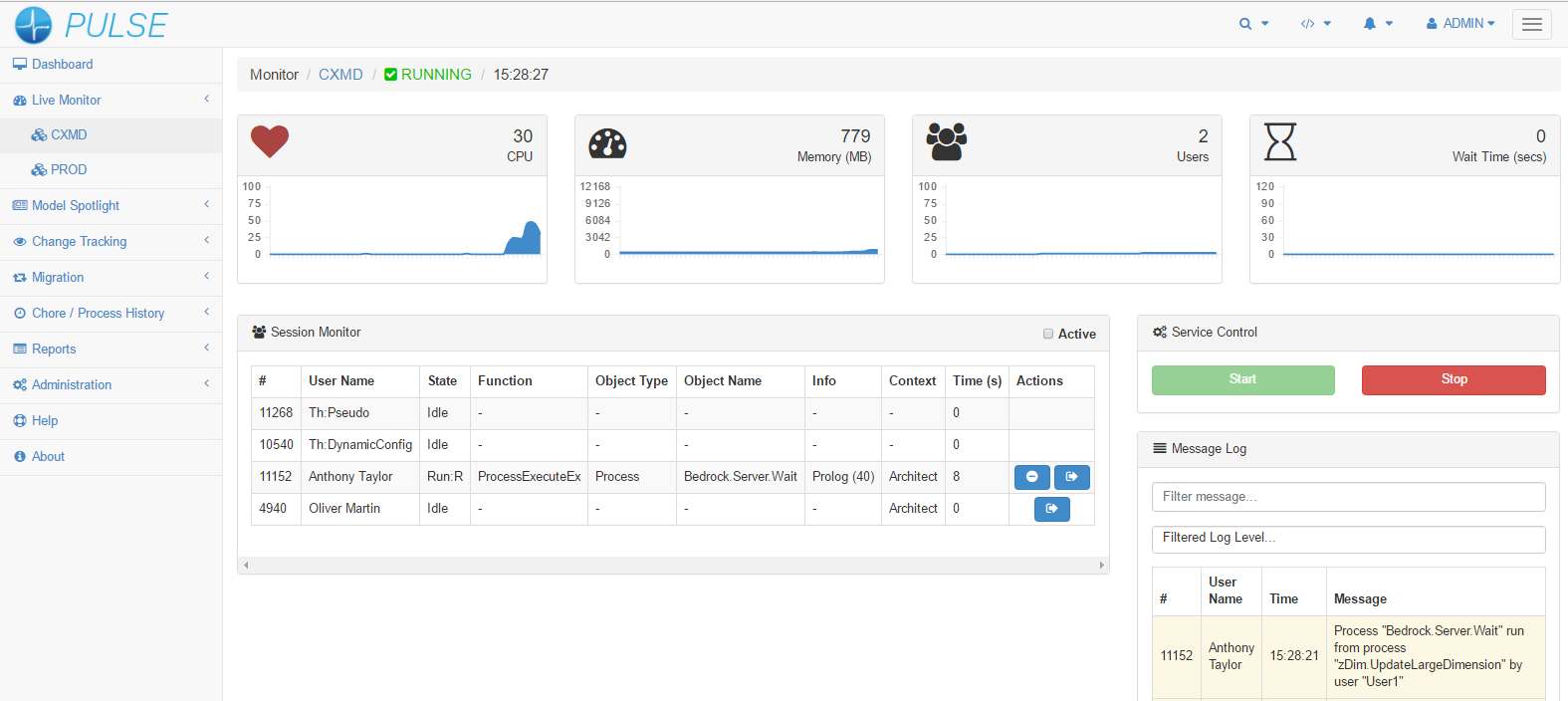Open the Dashboard sidebar item
The height and width of the screenshot is (701, 1568).
(62, 64)
